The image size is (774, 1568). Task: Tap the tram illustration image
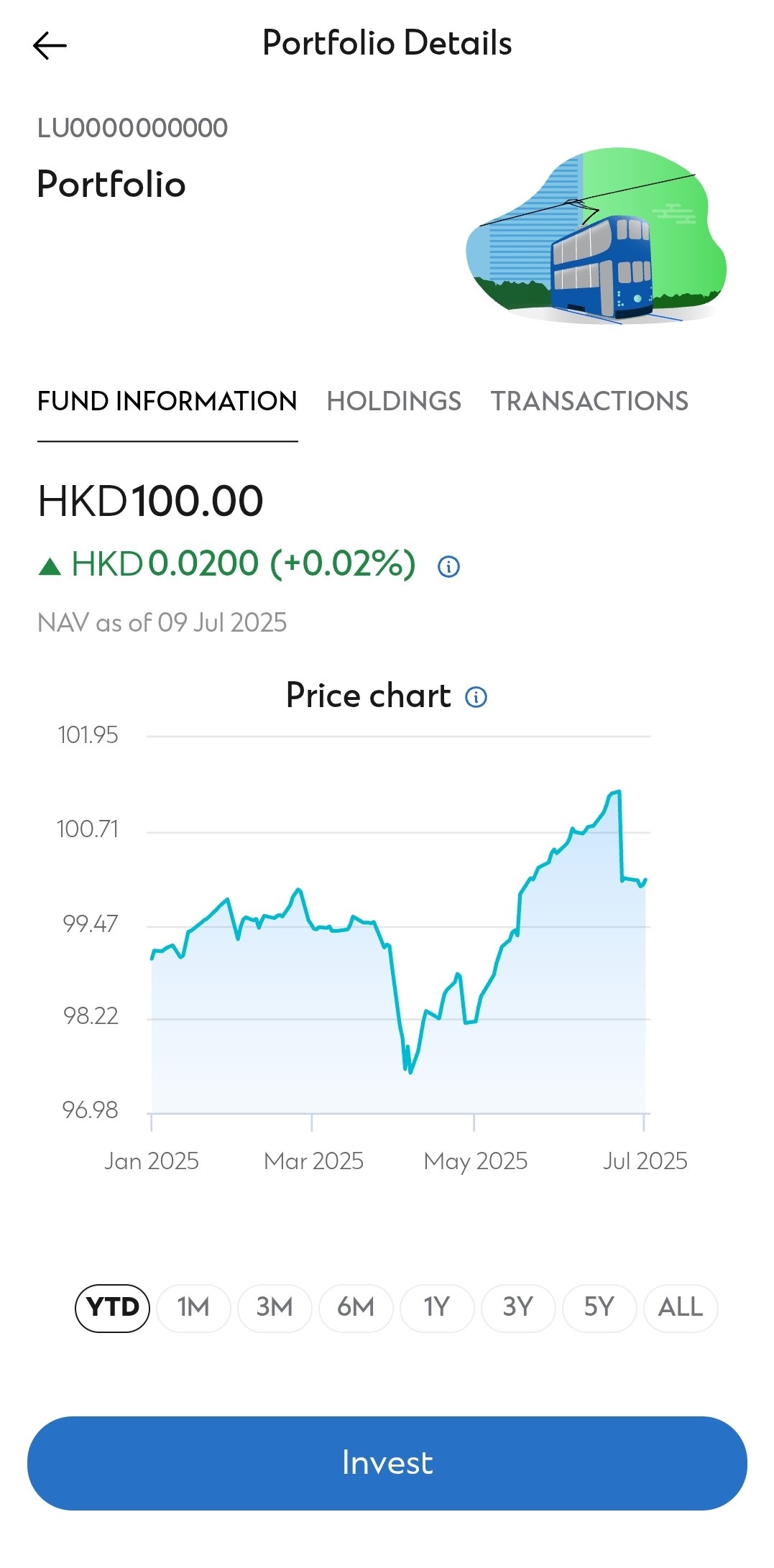[596, 236]
